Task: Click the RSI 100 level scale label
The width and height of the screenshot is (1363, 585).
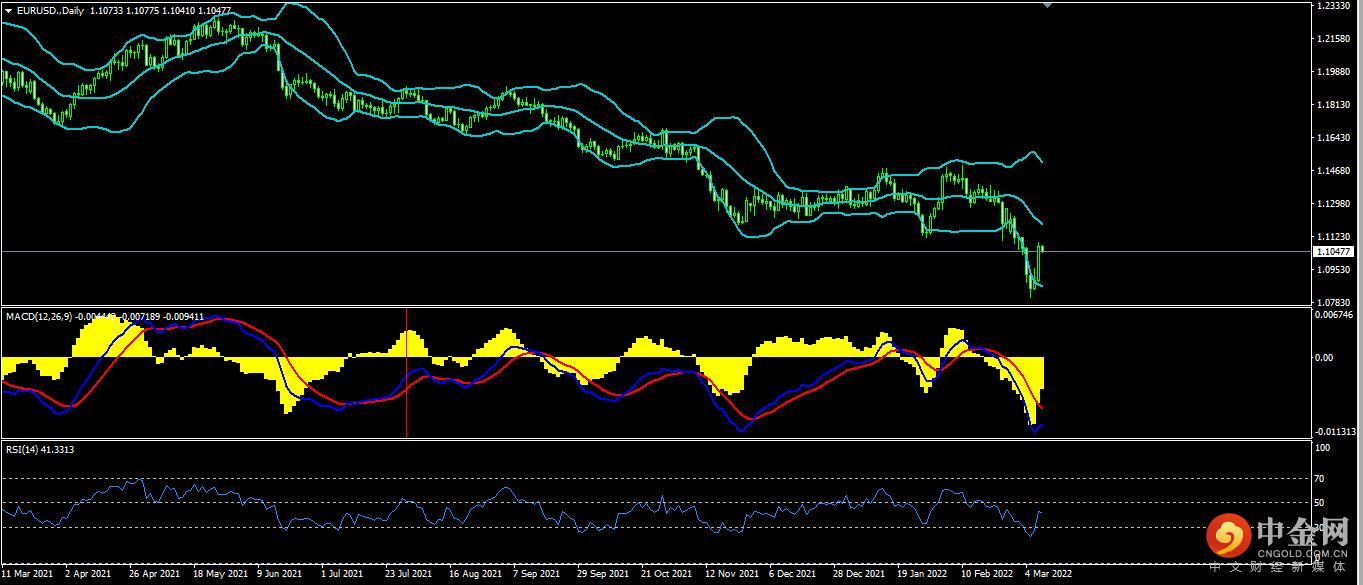Action: (x=1322, y=448)
